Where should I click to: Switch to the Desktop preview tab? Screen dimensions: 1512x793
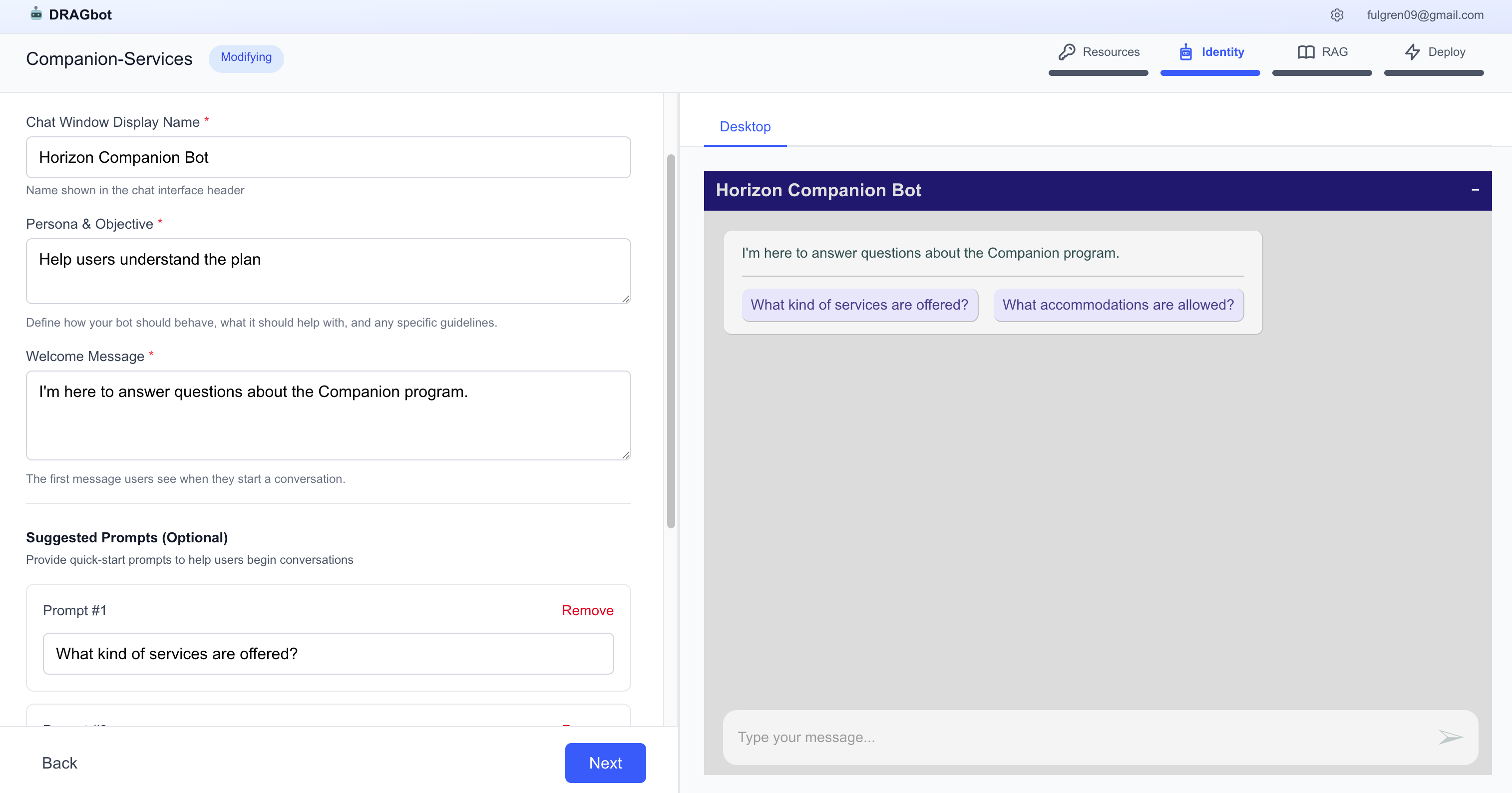[x=744, y=127]
